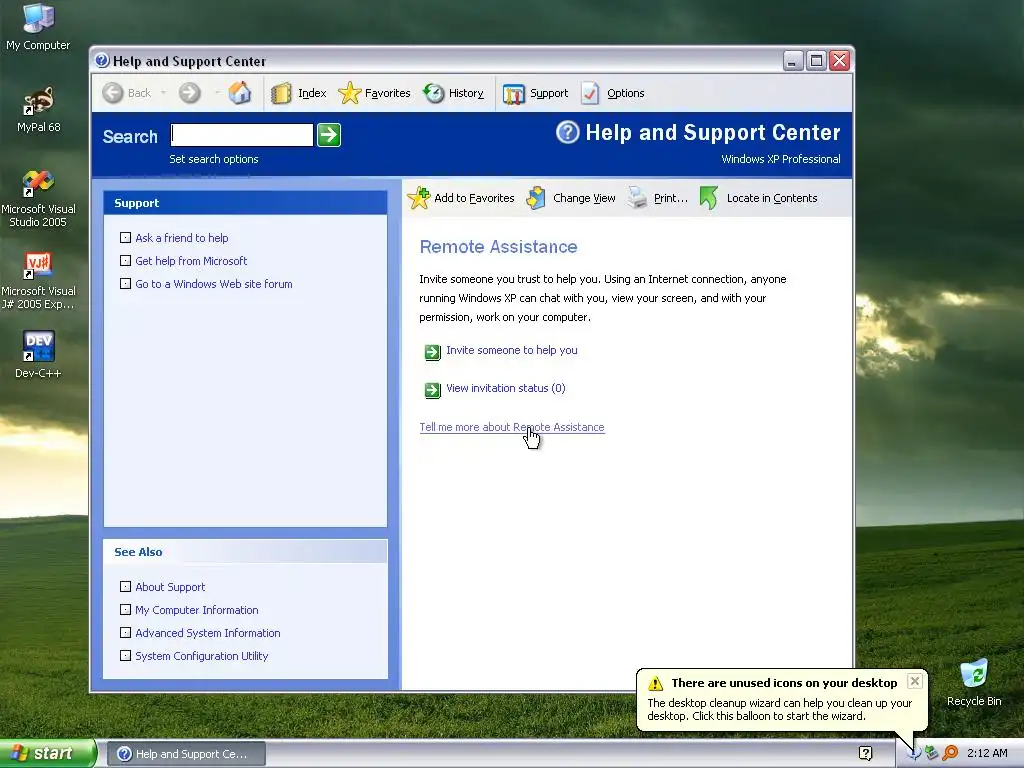Screen dimensions: 1024x768
Task: Open the Back history dropdown arrow
Action: 163,93
